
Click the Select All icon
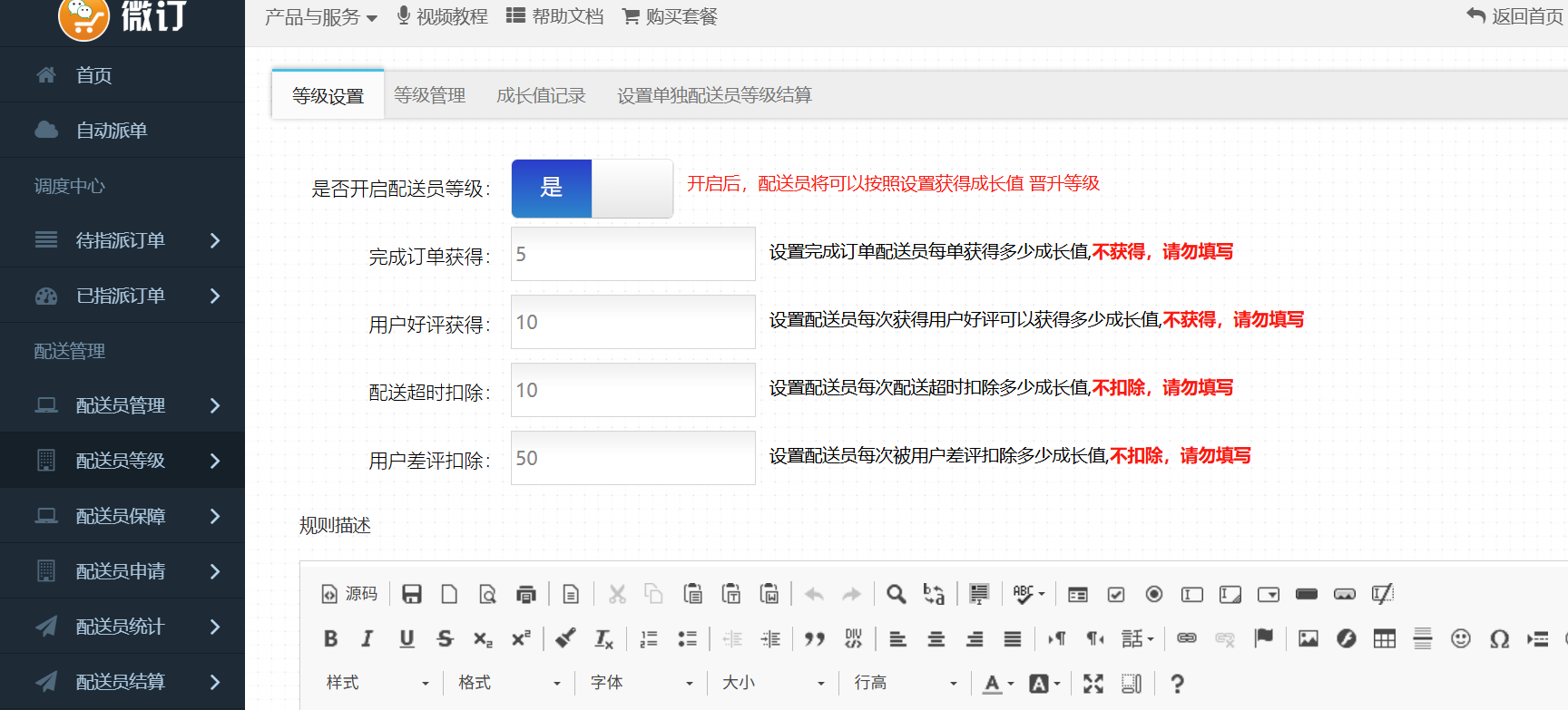(x=979, y=594)
